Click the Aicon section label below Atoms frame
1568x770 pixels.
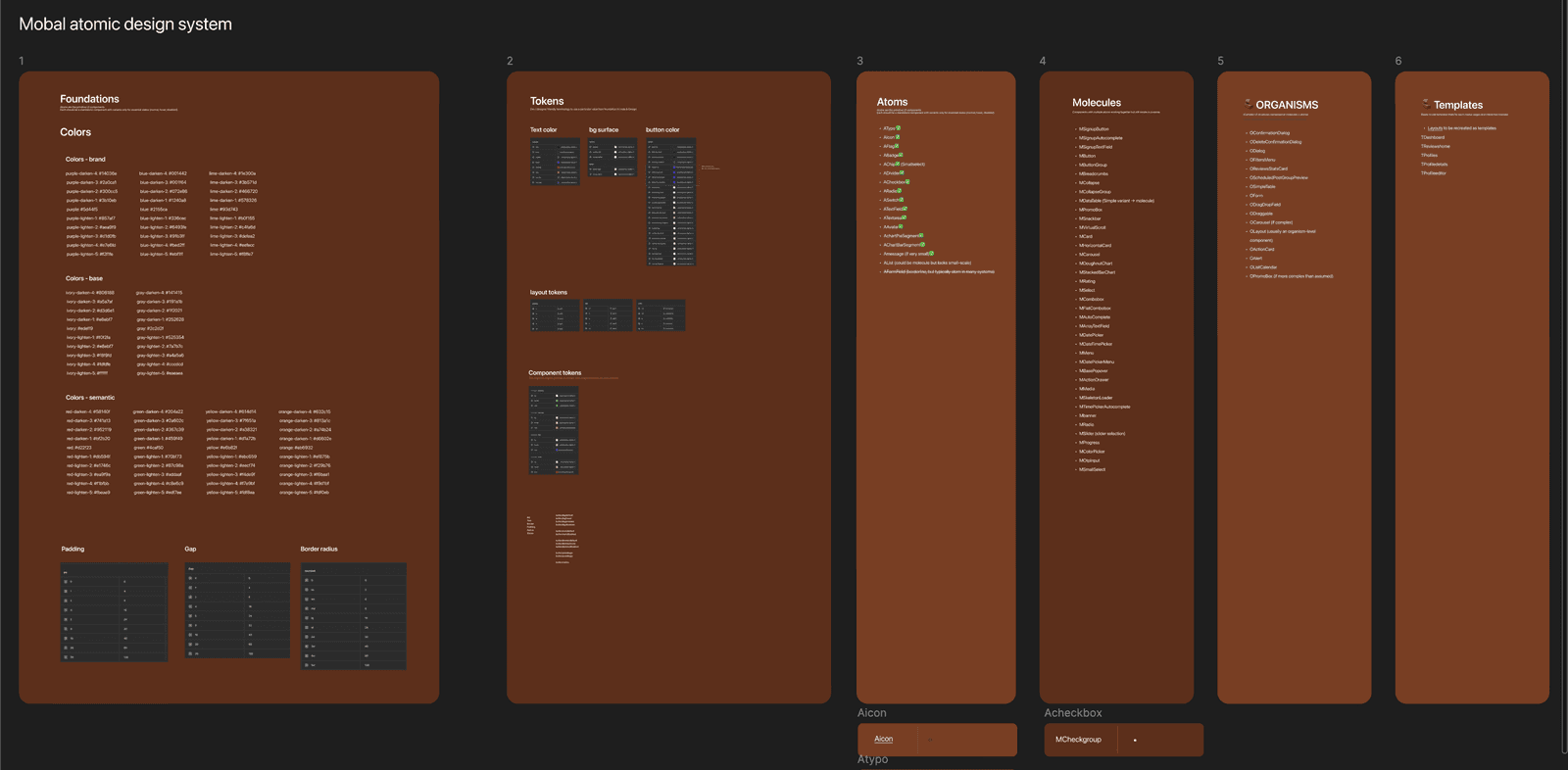coord(872,713)
